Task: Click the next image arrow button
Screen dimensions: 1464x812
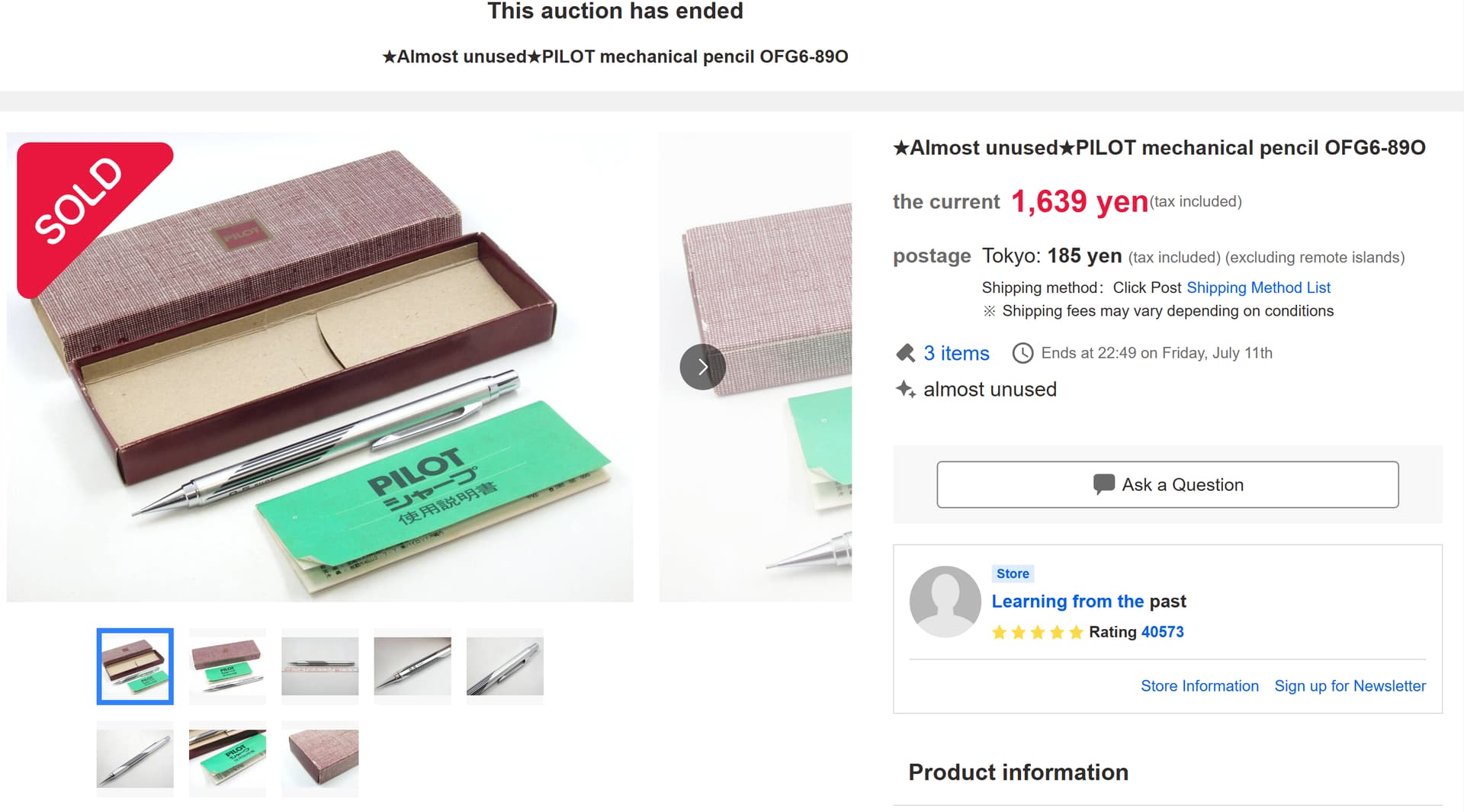Action: click(702, 367)
